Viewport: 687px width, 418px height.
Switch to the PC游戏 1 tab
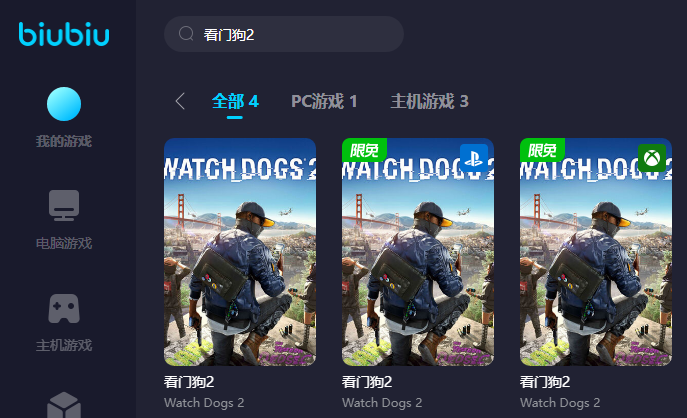324,101
